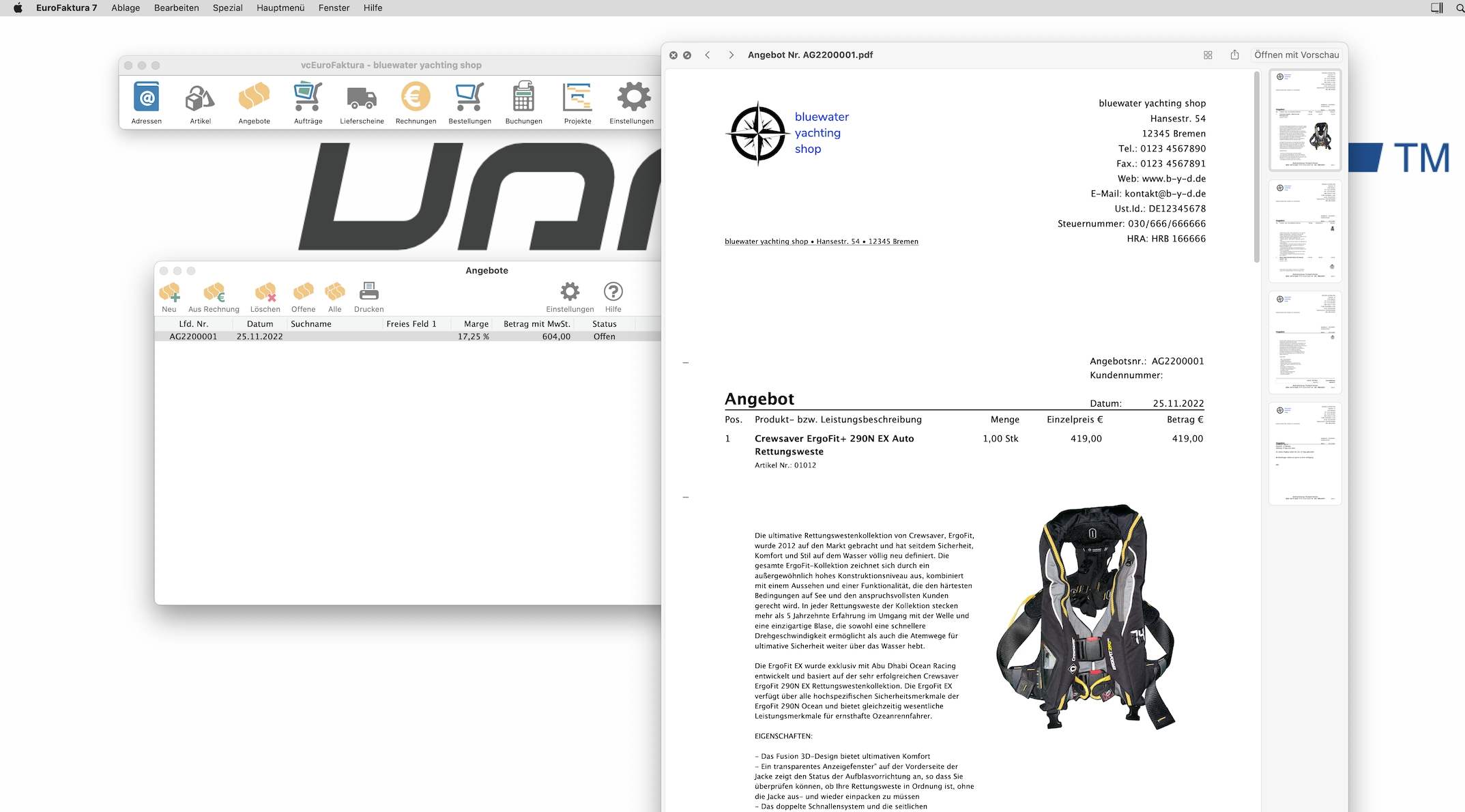Open the Artikel module
Screen dimensions: 1465x812
point(200,98)
